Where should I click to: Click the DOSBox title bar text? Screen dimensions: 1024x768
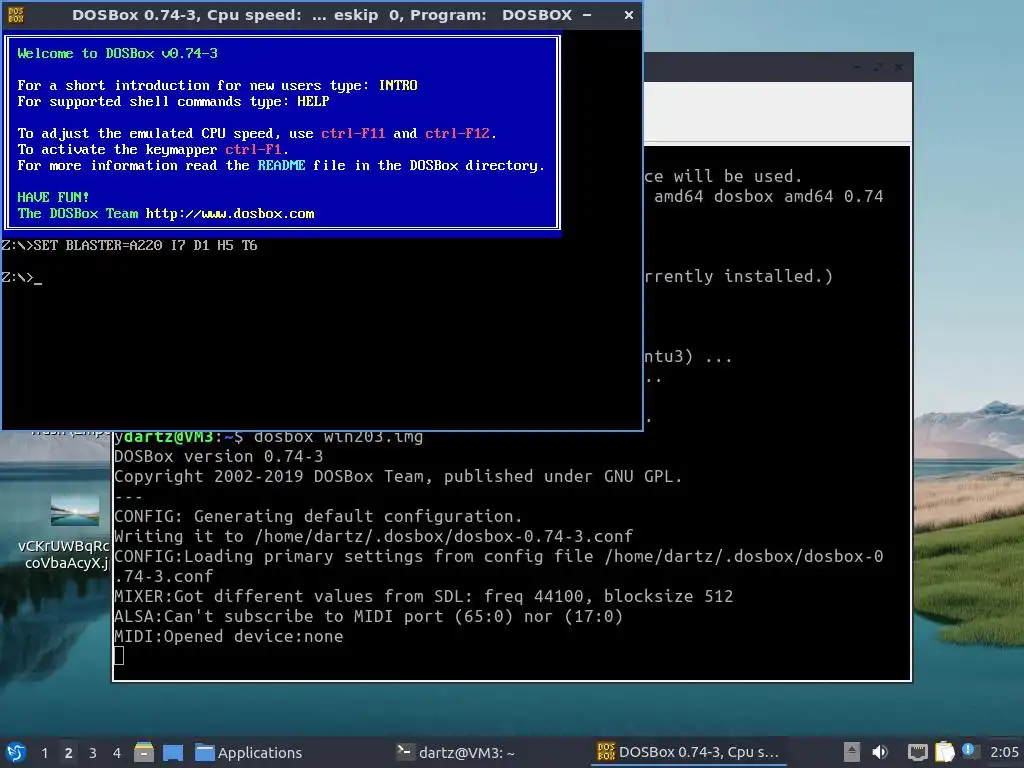(x=321, y=14)
